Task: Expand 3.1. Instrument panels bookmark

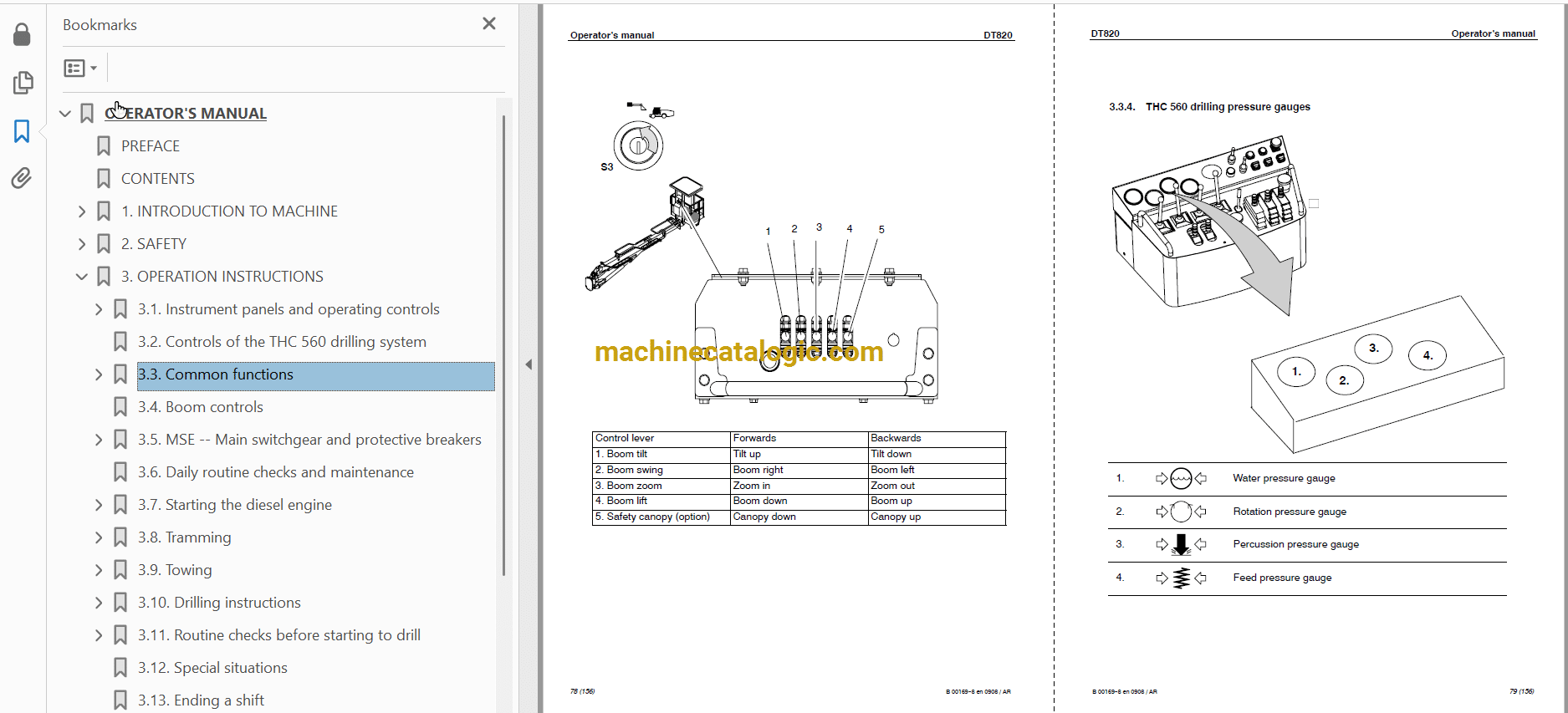Action: point(99,309)
